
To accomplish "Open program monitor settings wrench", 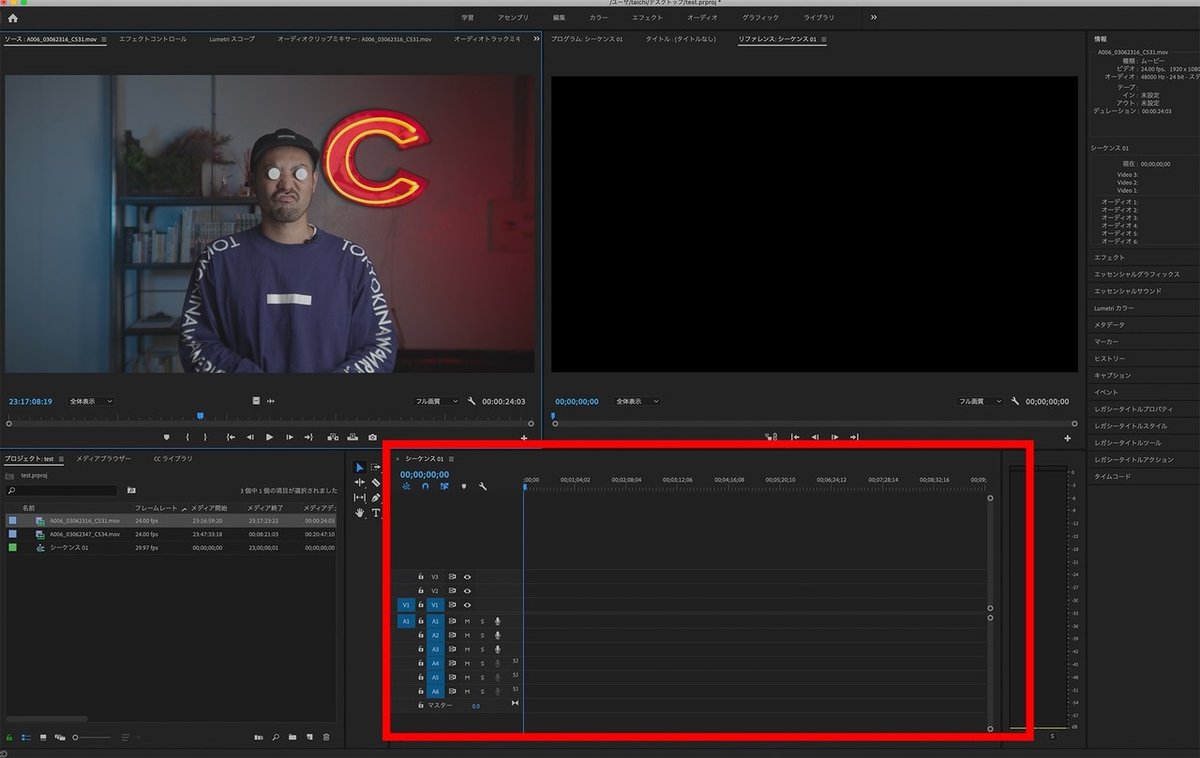I will point(1015,401).
